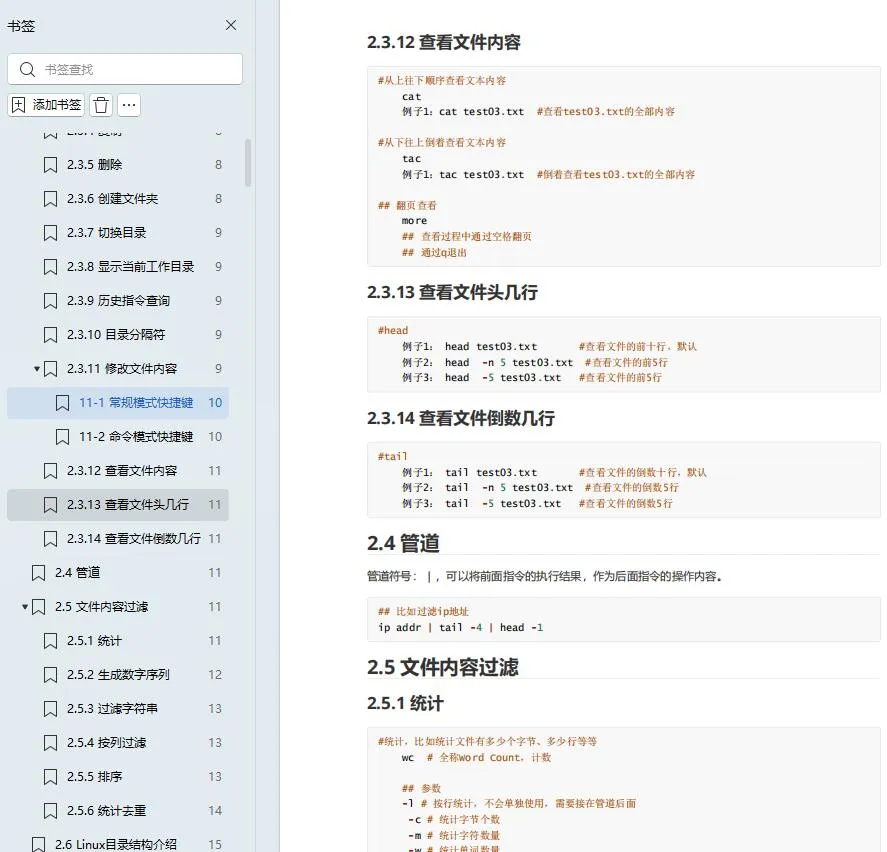Click the line '例子3: tail -5 test03.txt'
The width and height of the screenshot is (887, 852).
(x=481, y=504)
